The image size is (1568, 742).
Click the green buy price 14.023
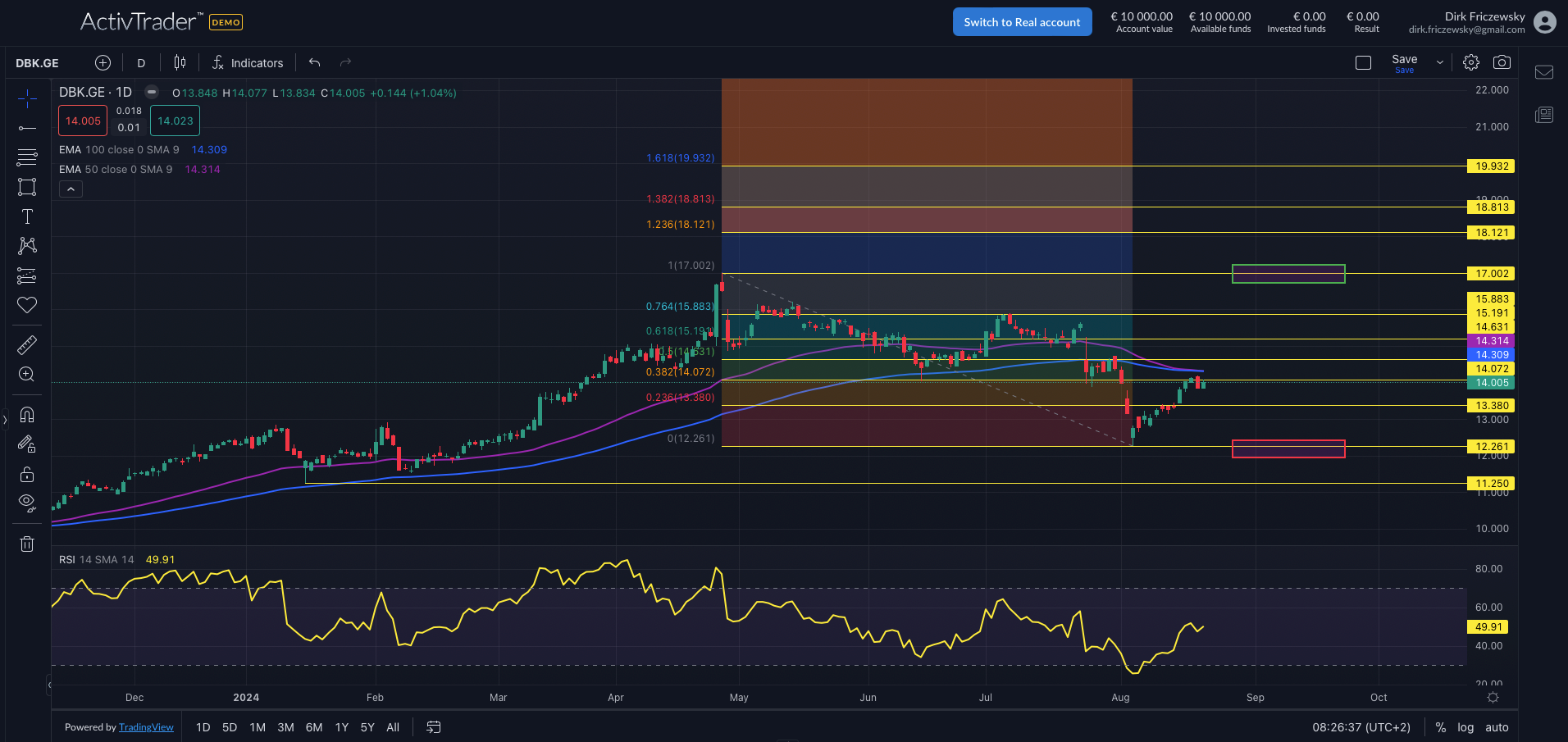point(175,121)
